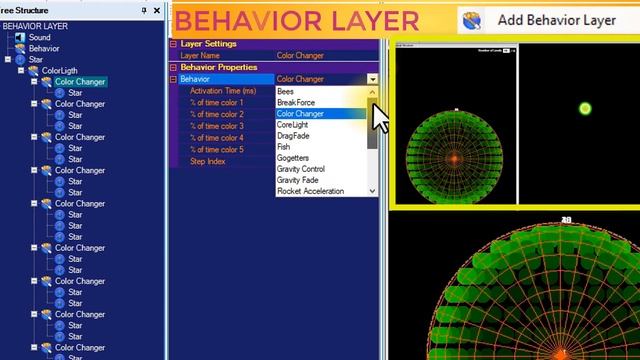Select the highlighted Color Changer tree item

click(x=80, y=82)
